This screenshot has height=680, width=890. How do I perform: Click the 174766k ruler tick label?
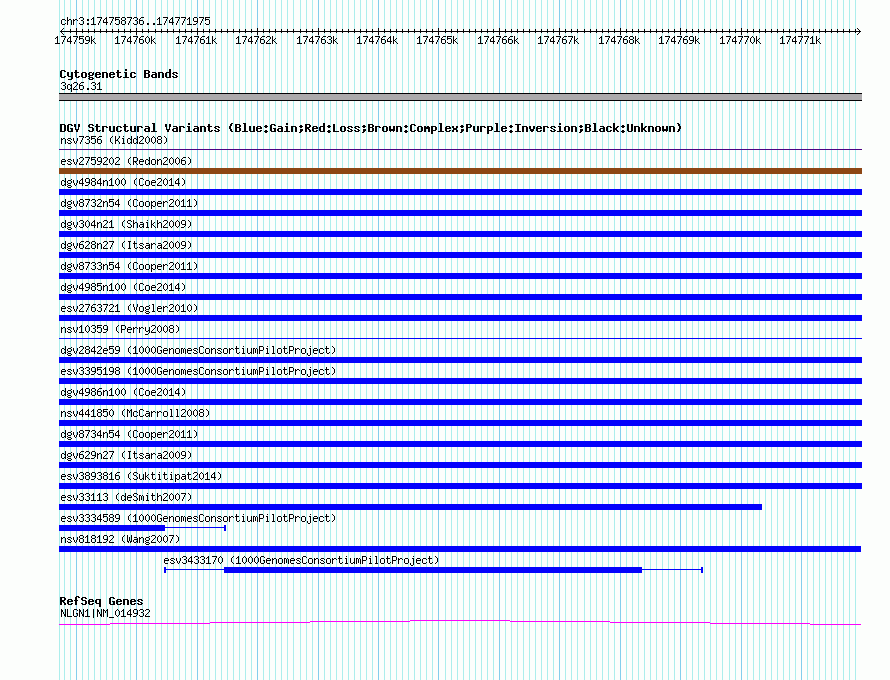(x=498, y=40)
